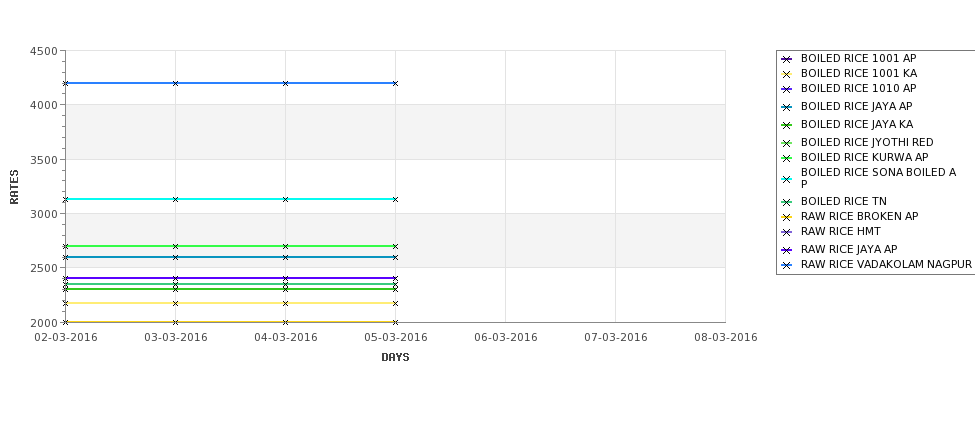Click the RAW RICE HMT legend marker
Screen dimensions: 975x429
pos(787,233)
